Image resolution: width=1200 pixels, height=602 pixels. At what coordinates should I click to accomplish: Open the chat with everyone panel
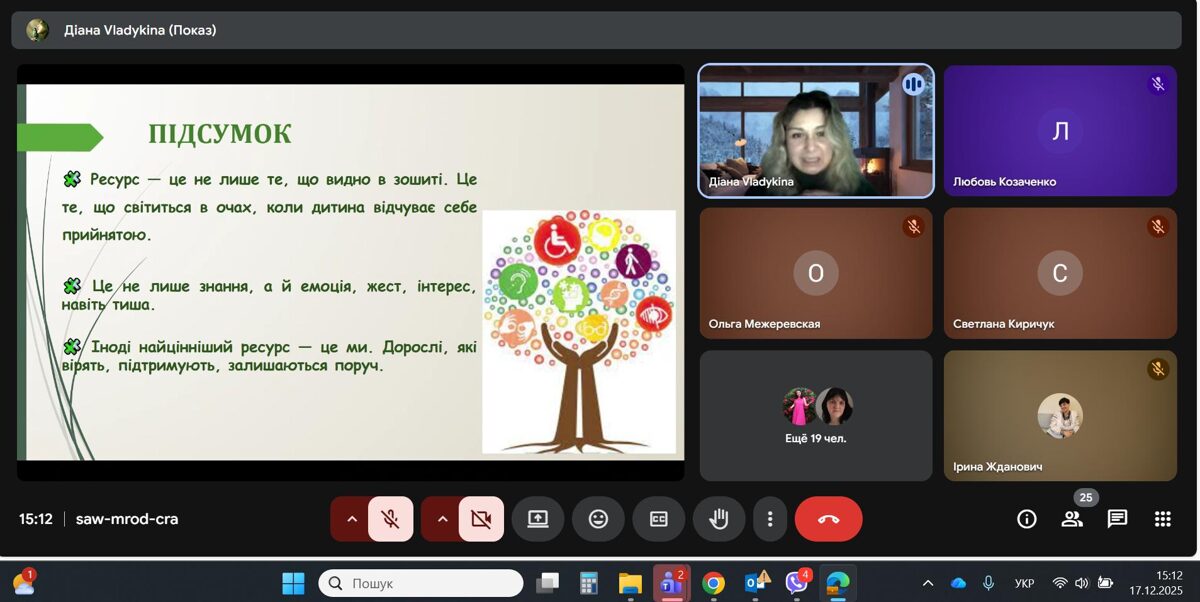(x=1117, y=519)
